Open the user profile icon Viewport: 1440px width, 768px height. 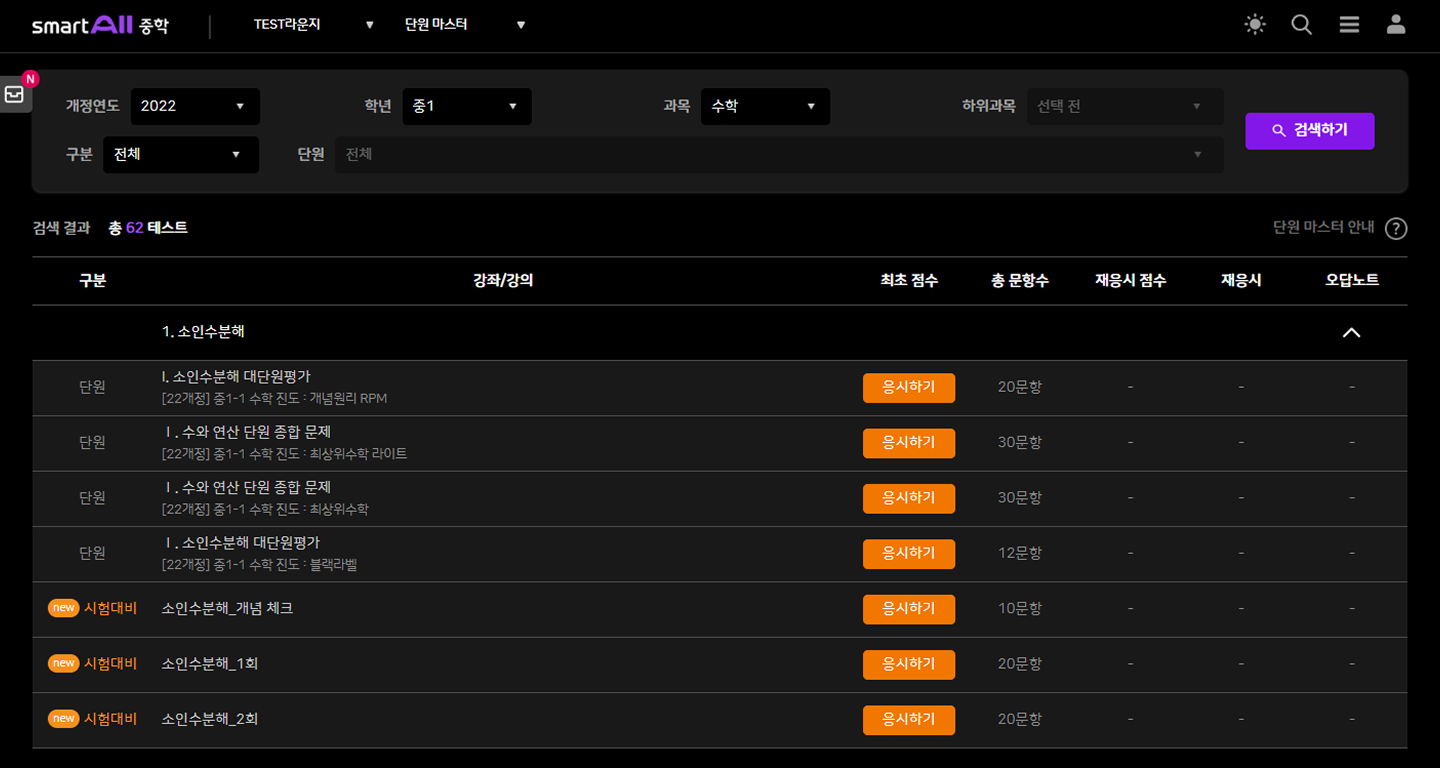click(x=1396, y=25)
